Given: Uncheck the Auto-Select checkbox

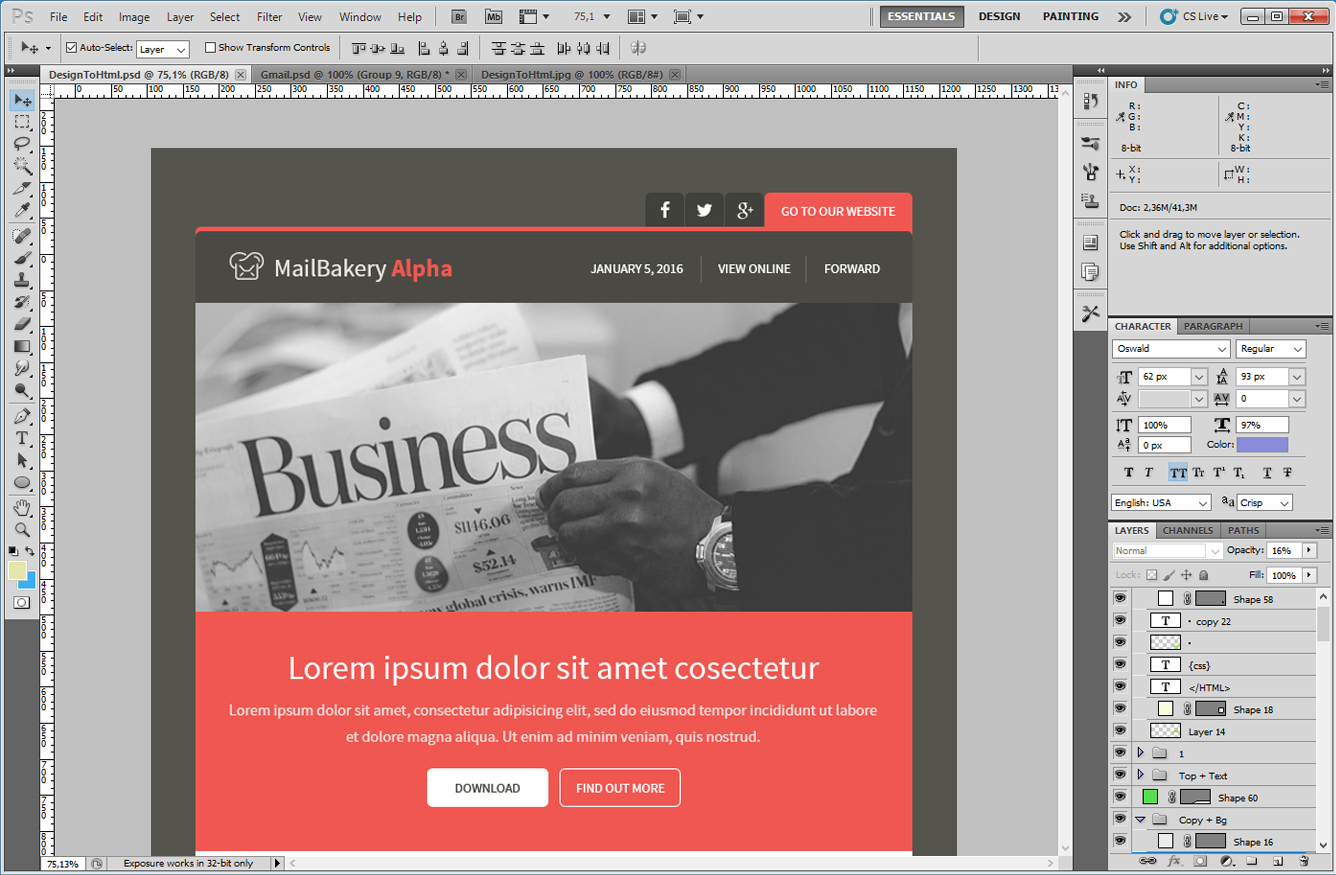Looking at the screenshot, I should click(x=71, y=47).
